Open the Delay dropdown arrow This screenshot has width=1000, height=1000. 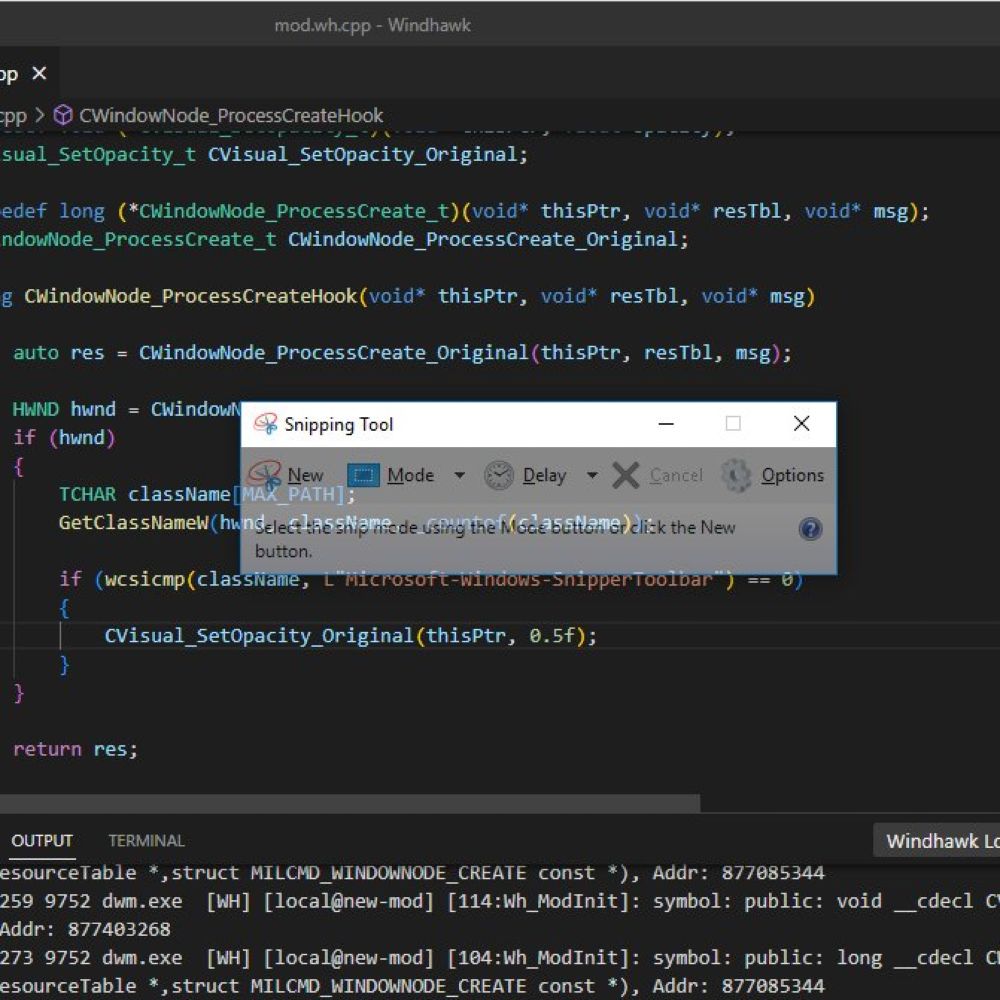[592, 475]
